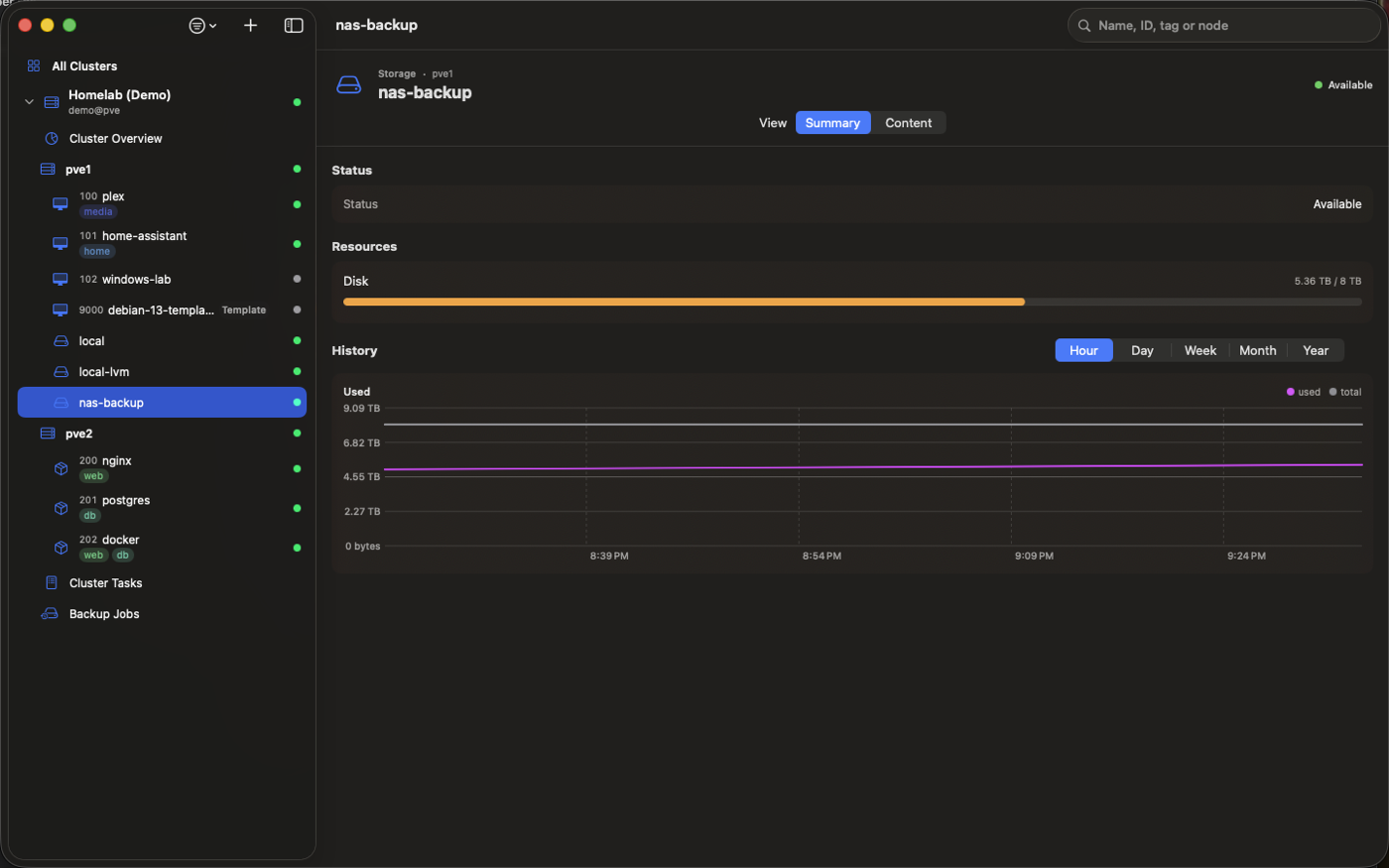Select the 200 nginx container cube icon
This screenshot has width=1389, height=868.
(x=61, y=468)
